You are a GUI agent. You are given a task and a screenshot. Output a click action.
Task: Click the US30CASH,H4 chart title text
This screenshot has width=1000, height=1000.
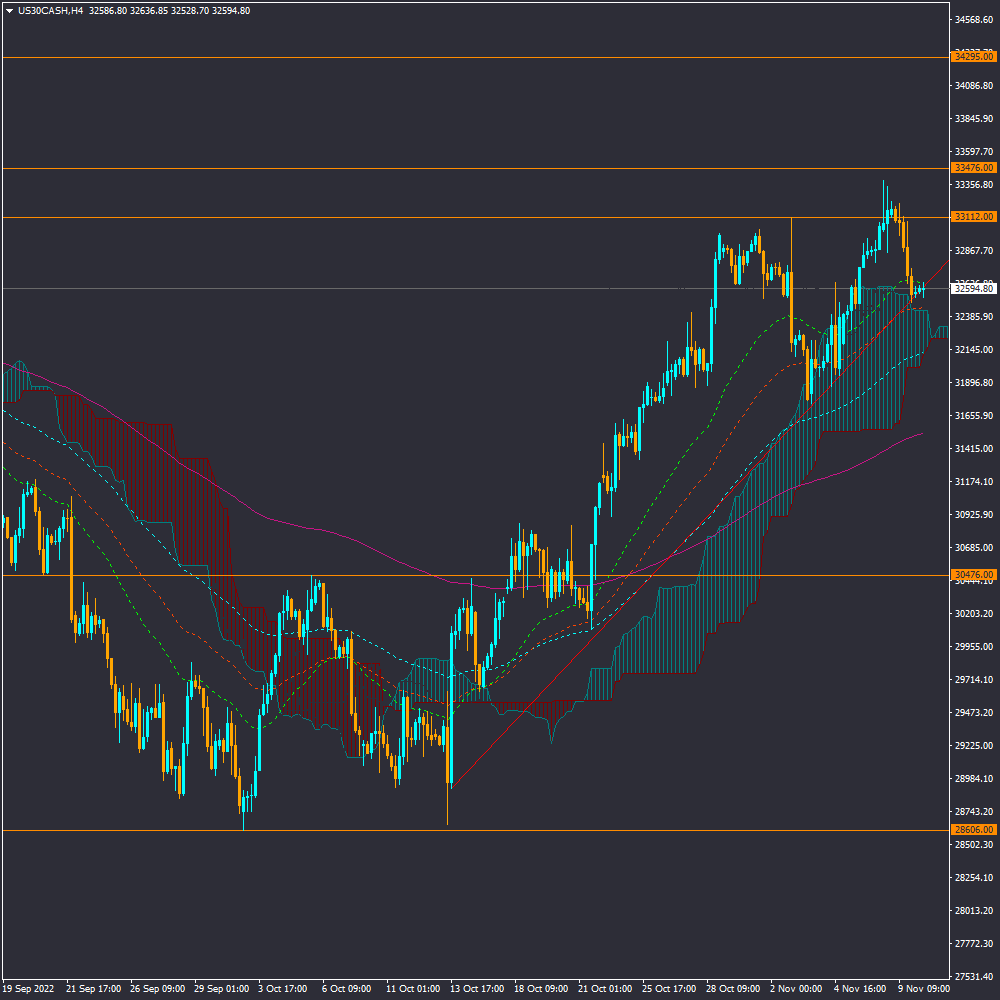[50, 11]
